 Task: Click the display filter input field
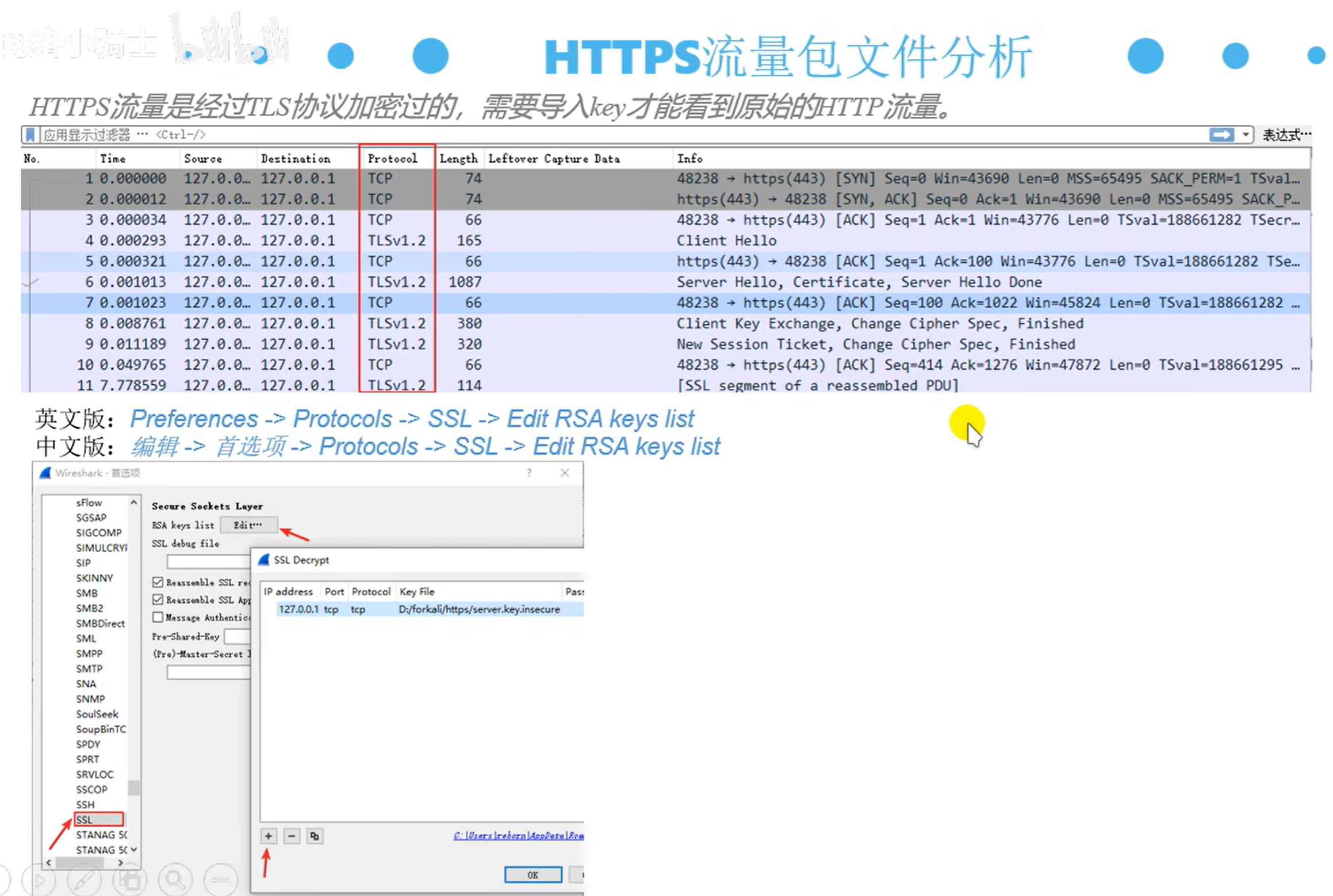point(575,135)
